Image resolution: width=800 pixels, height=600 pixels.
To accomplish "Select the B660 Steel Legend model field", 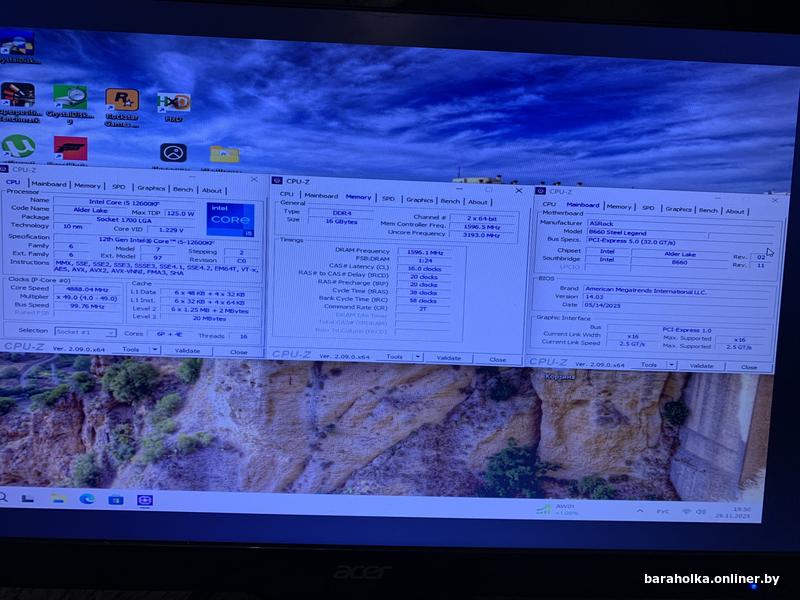I will (x=646, y=233).
